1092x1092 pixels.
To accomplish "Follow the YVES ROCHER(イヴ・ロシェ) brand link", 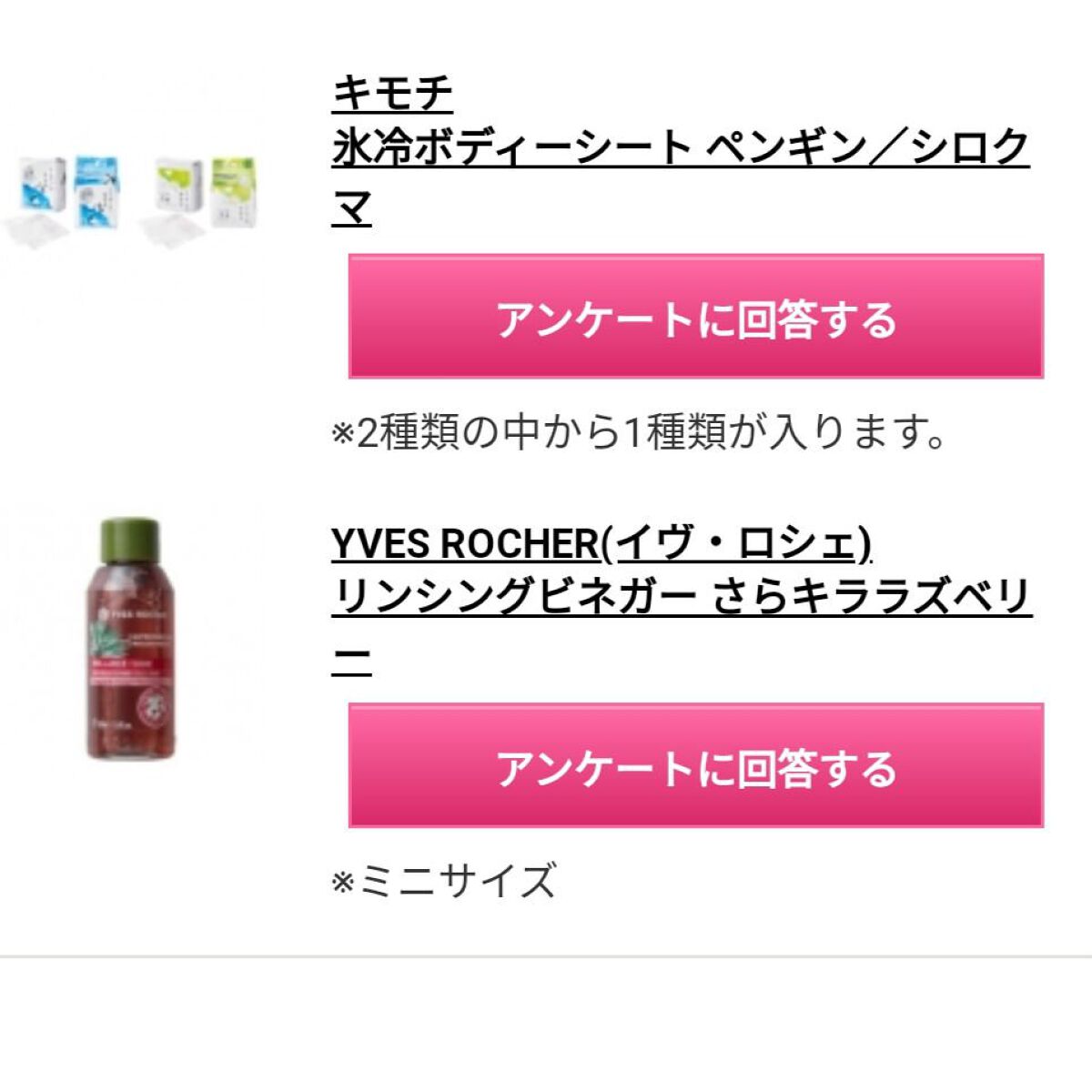I will pyautogui.click(x=602, y=543).
